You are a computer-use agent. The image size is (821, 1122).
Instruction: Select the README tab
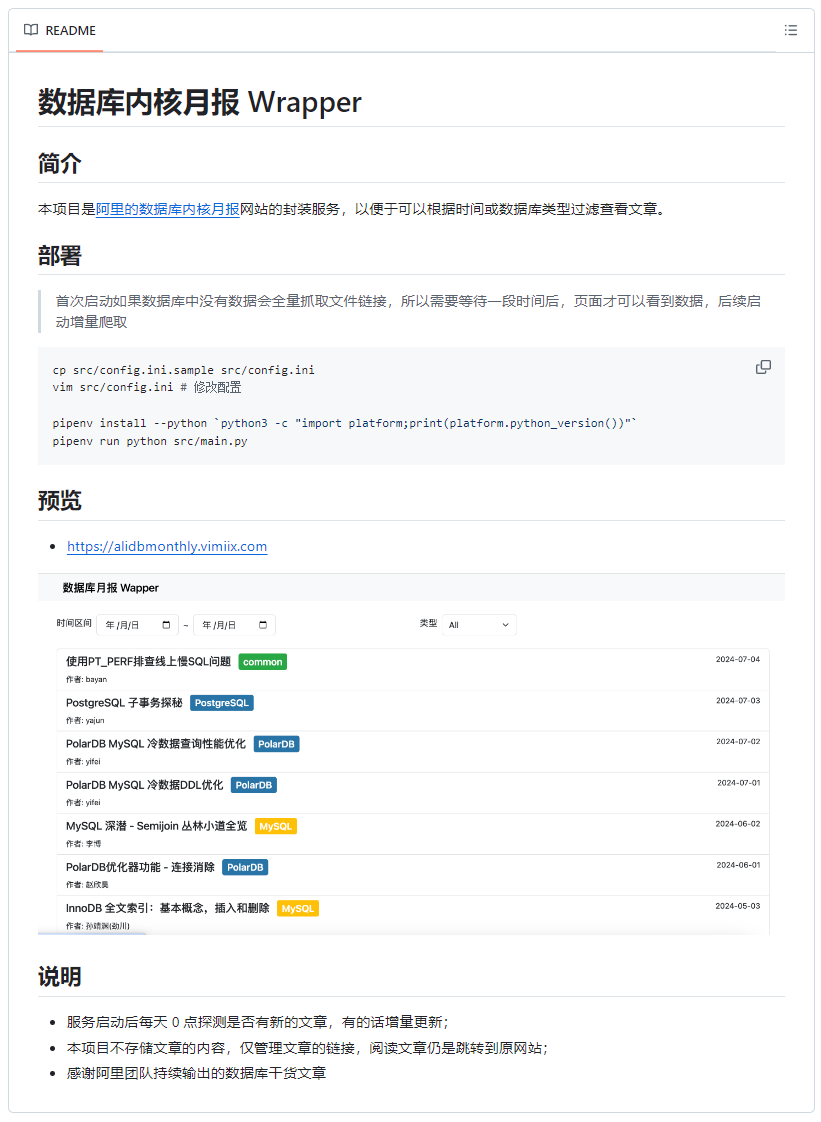(59, 30)
